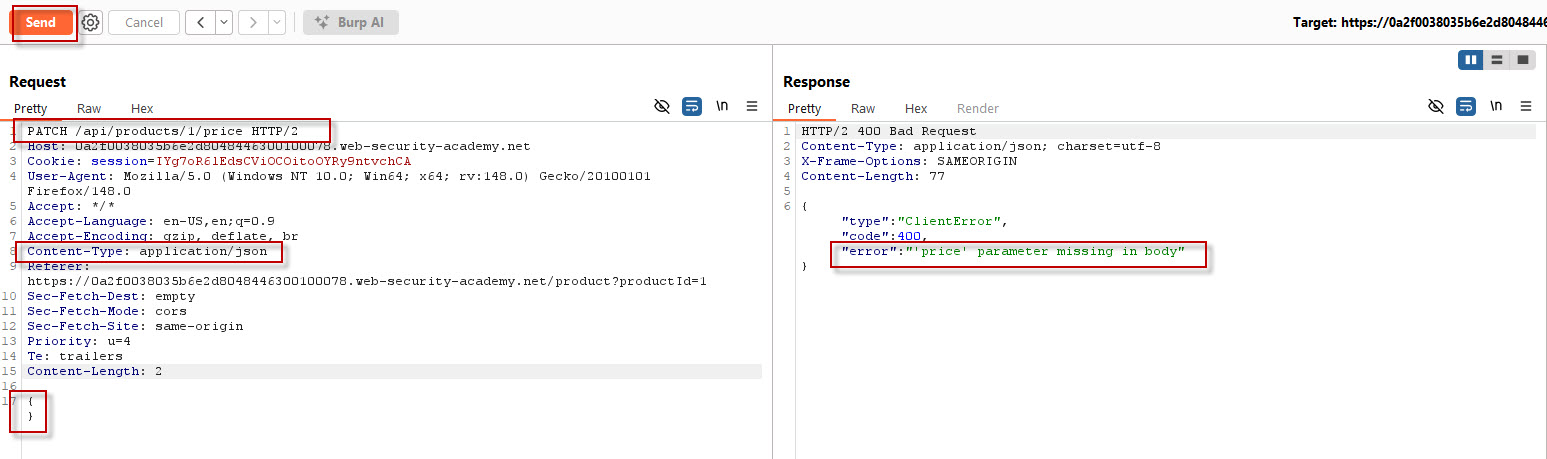The width and height of the screenshot is (1547, 459).
Task: Select top-bottom vertical layout view
Action: pyautogui.click(x=1497, y=60)
